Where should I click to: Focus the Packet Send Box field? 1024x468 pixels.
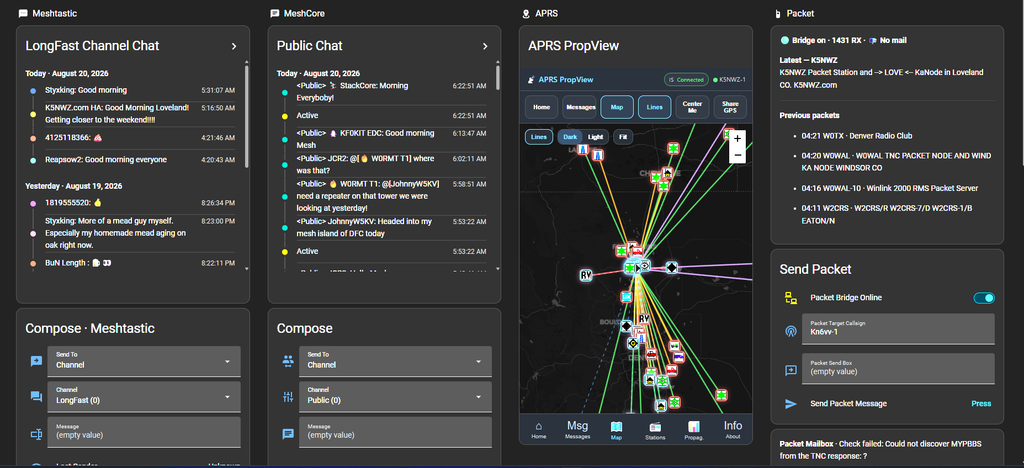tap(899, 369)
